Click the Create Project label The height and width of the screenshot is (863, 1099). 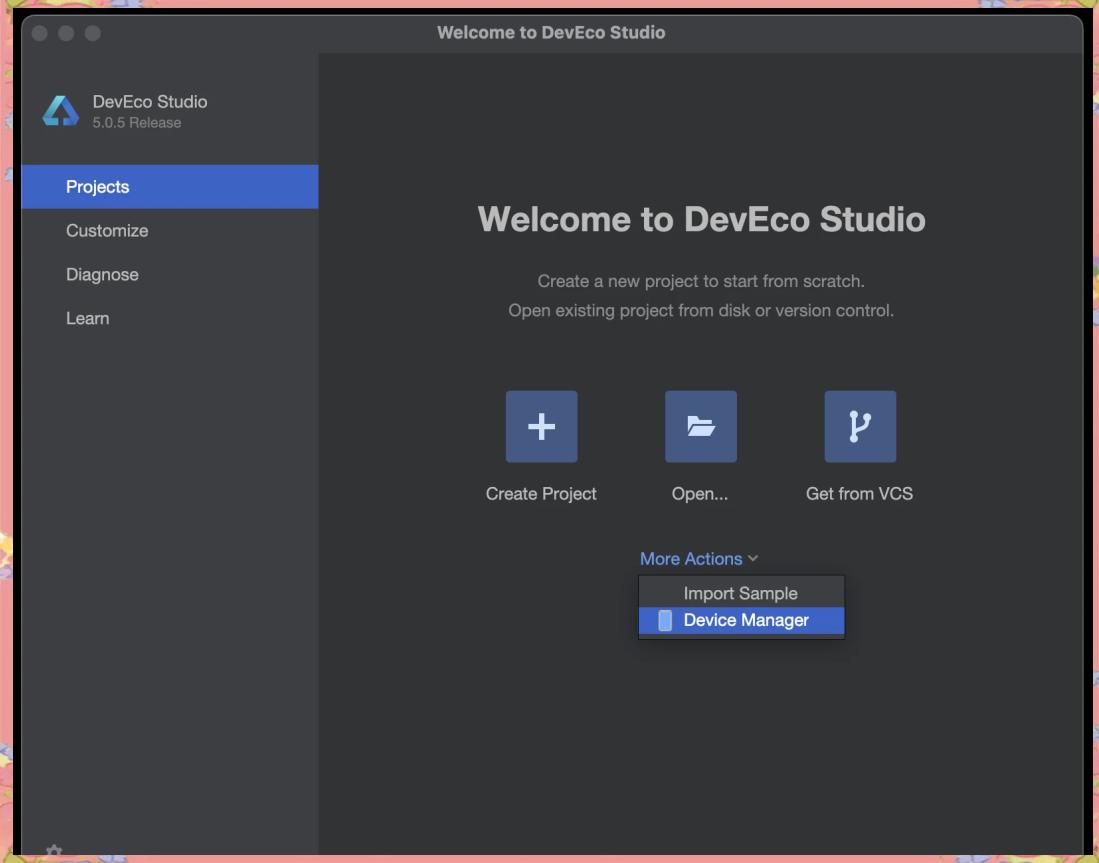(x=541, y=494)
